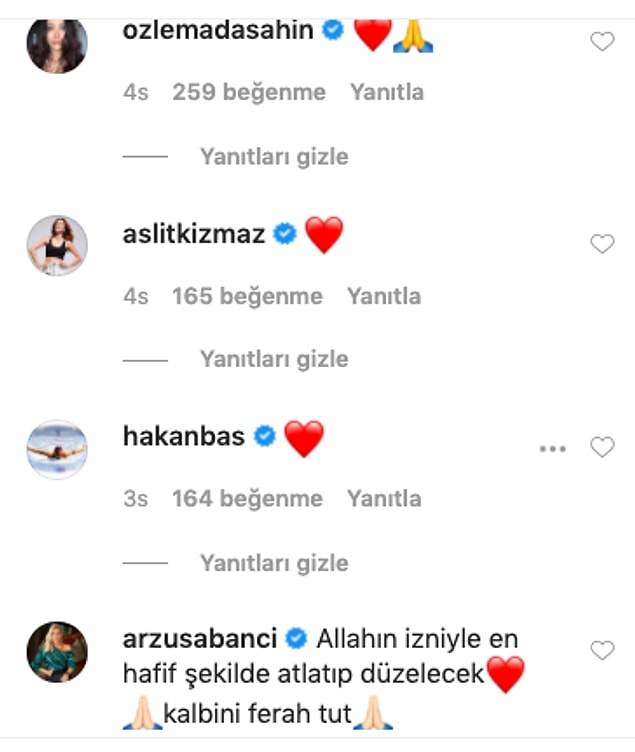
Task: Reply to ozlemadasahin via Yanıtla
Action: click(387, 92)
